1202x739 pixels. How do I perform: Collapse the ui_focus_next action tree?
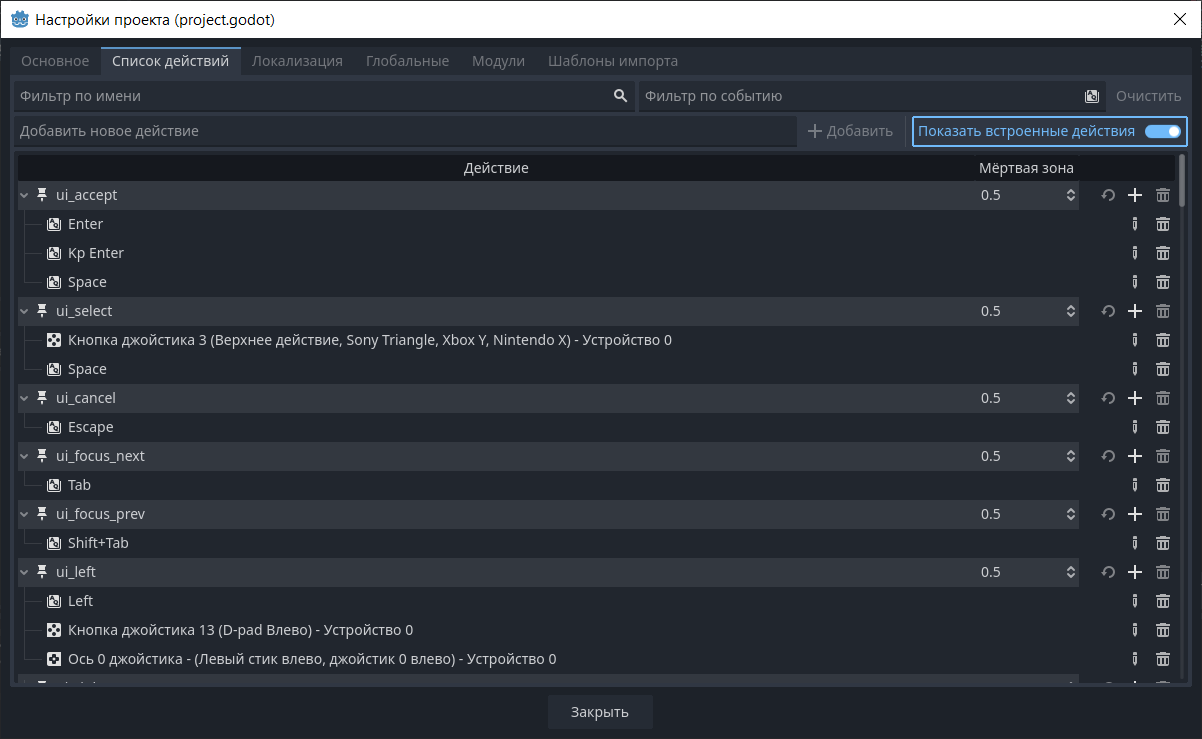coord(24,456)
